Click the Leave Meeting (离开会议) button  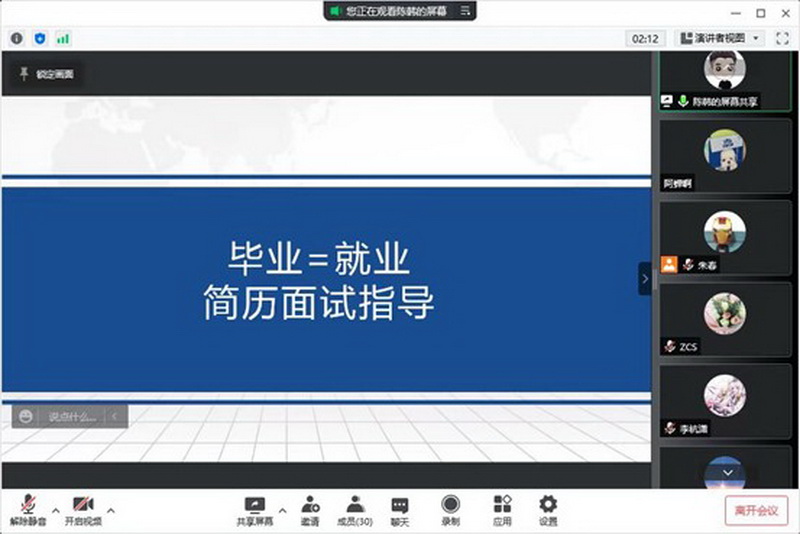(x=756, y=510)
